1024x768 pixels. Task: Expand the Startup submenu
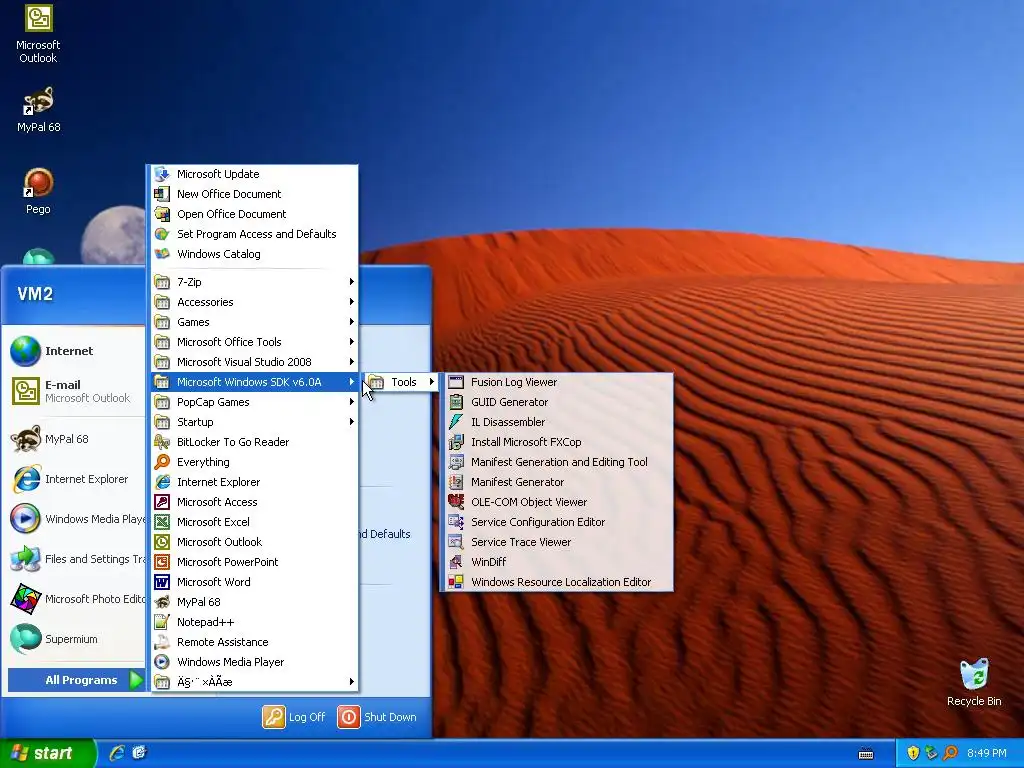(x=255, y=422)
